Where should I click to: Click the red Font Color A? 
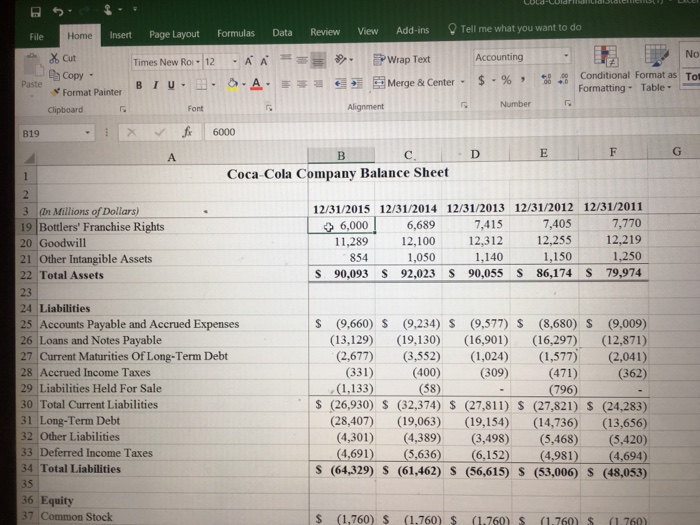[x=256, y=84]
